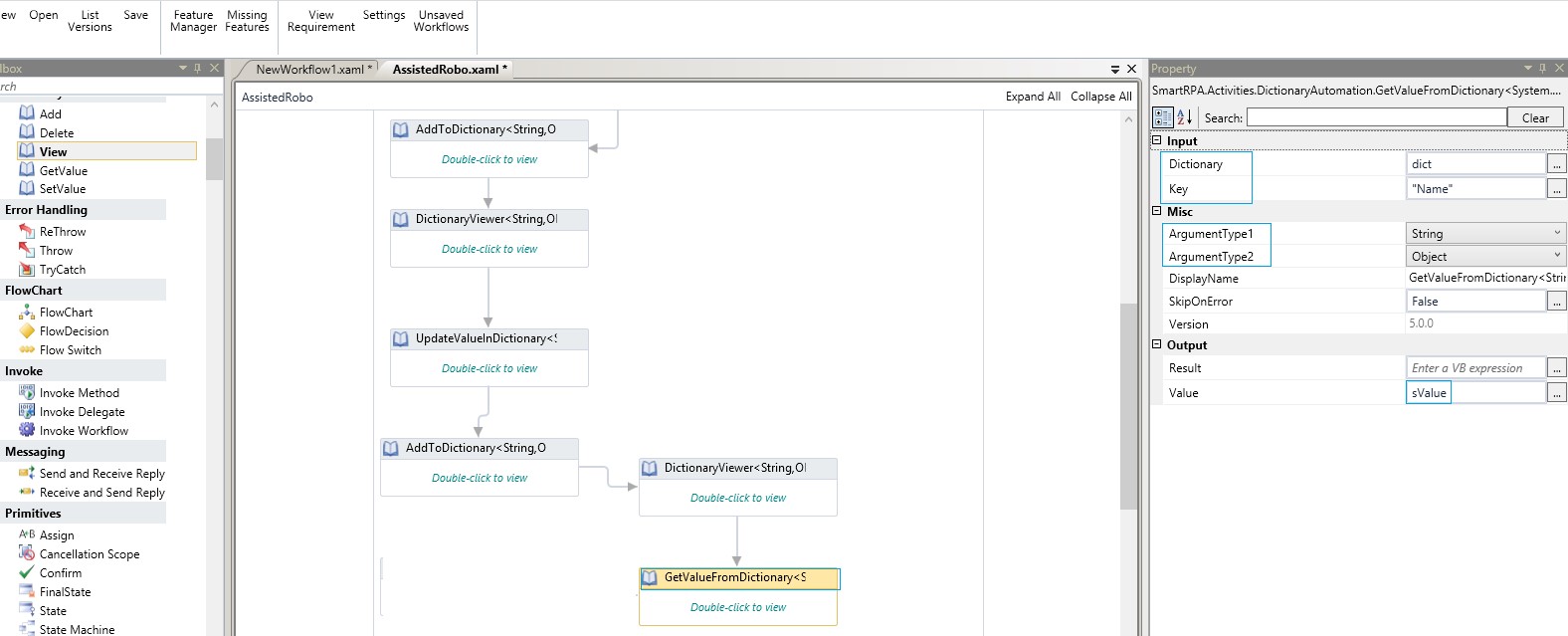Click the Property Search input field
The width and height of the screenshot is (1568, 636).
(1376, 117)
